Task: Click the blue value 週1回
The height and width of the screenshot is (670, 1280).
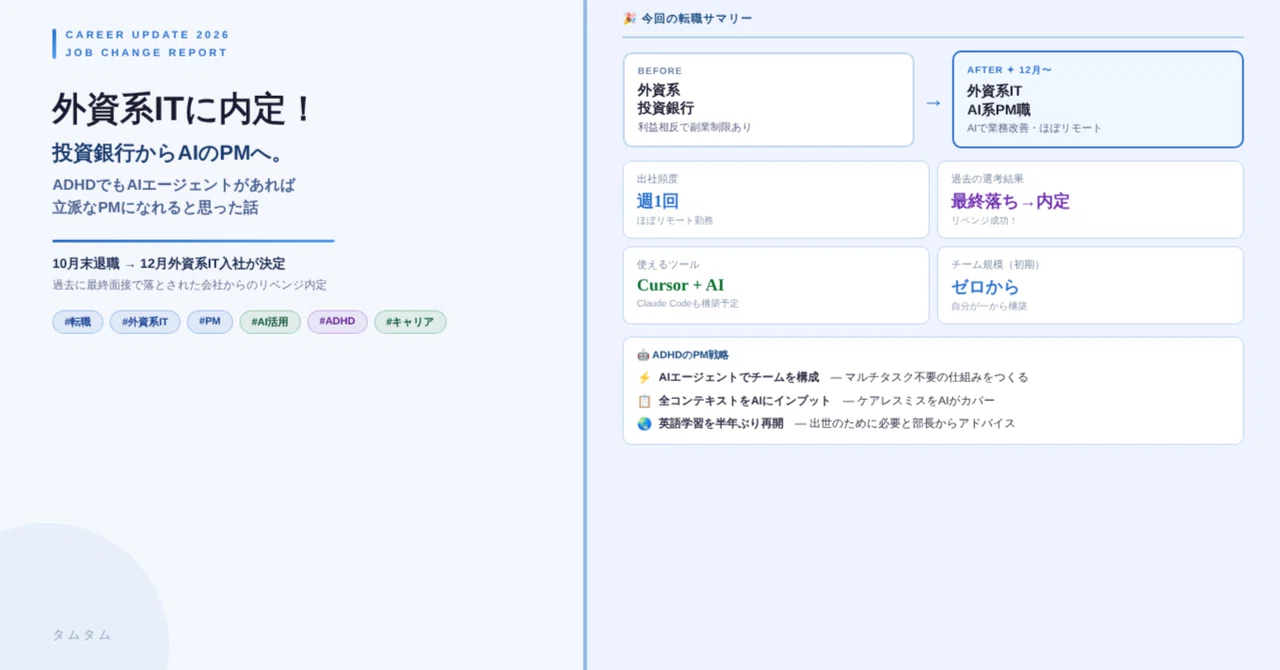Action: (658, 201)
